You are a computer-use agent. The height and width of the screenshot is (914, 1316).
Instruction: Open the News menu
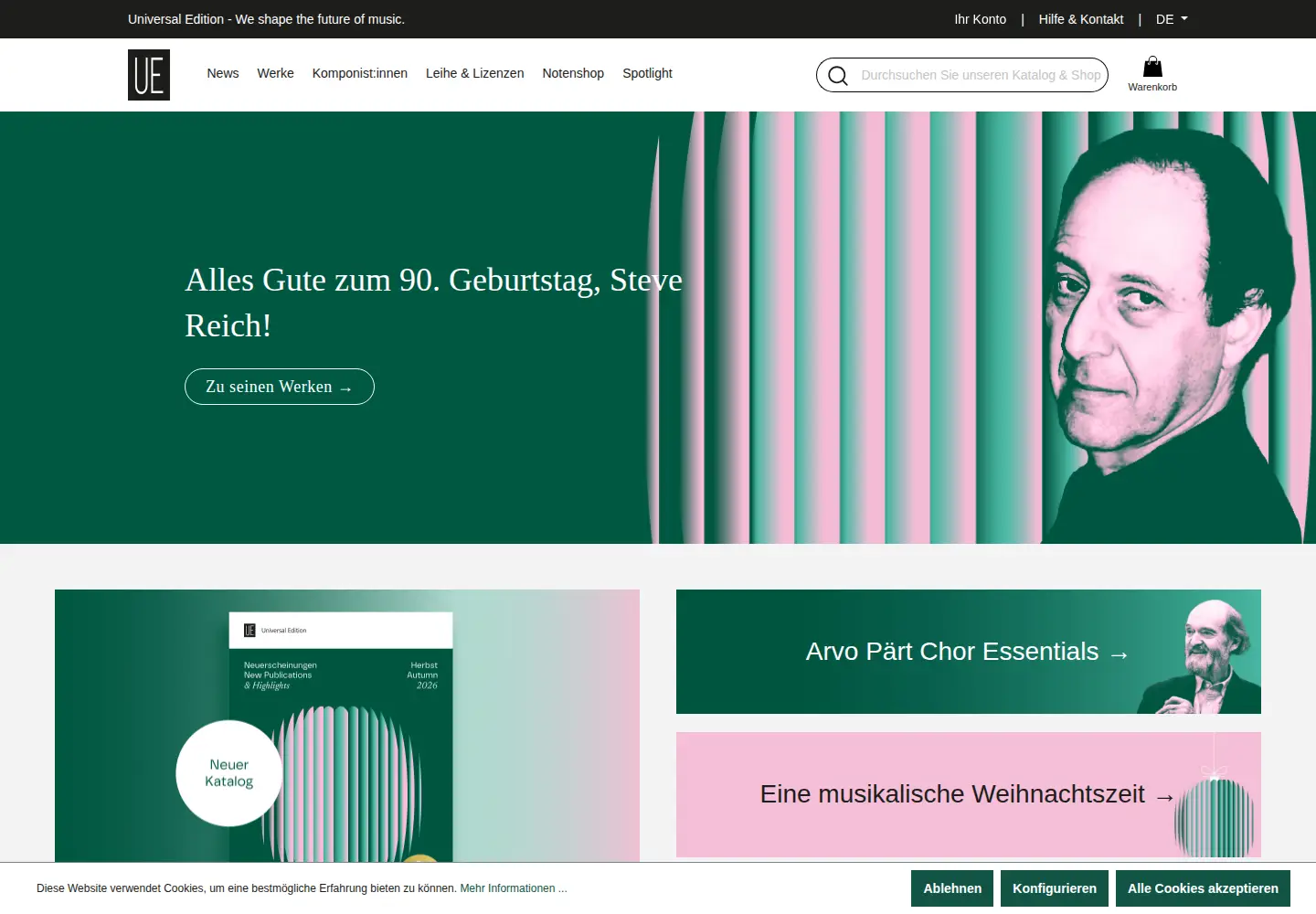(223, 73)
